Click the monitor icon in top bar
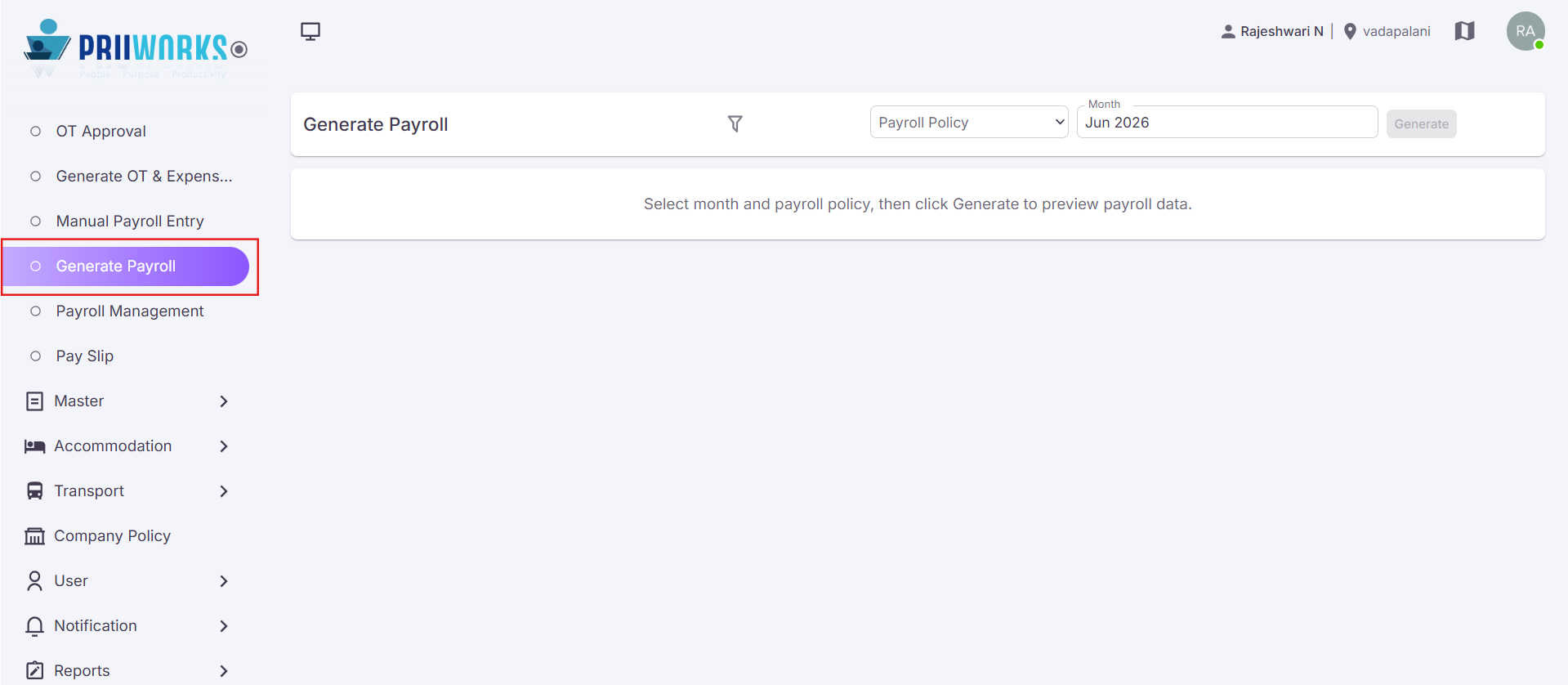The image size is (1568, 685). (x=310, y=32)
